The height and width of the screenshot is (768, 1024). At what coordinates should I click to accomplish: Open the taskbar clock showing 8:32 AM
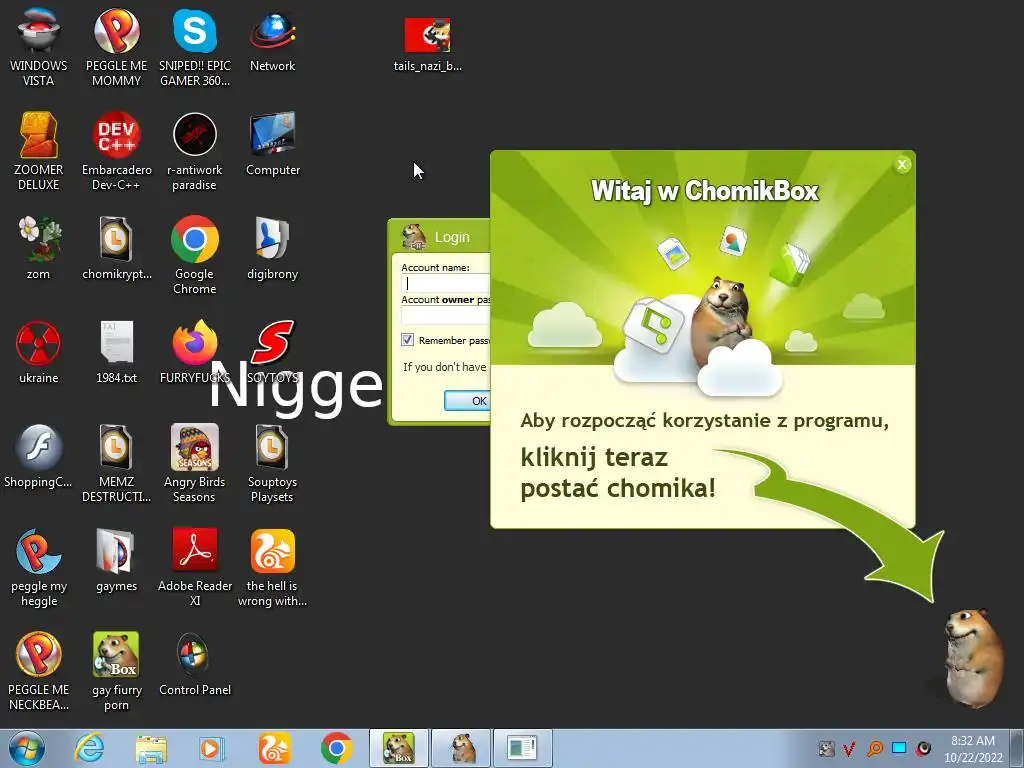pos(973,748)
